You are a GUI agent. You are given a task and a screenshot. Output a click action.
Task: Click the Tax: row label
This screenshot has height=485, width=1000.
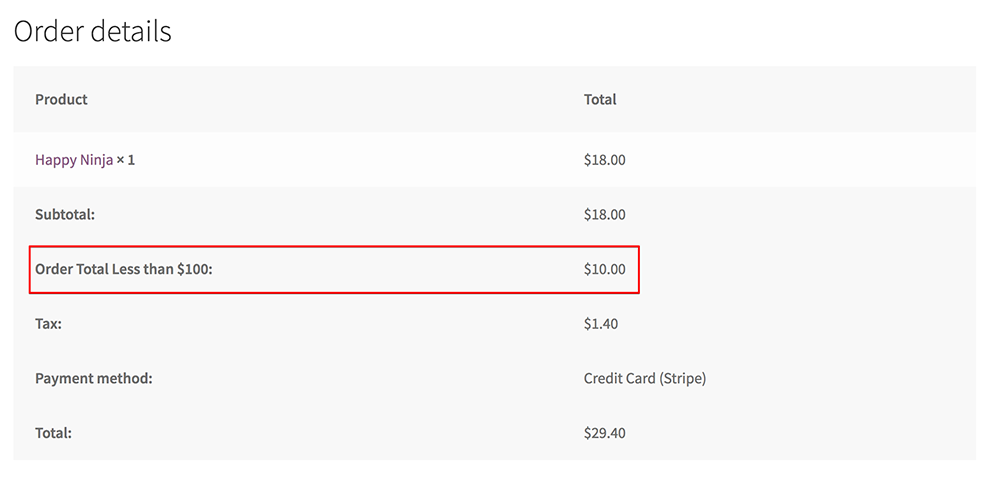[x=48, y=324]
